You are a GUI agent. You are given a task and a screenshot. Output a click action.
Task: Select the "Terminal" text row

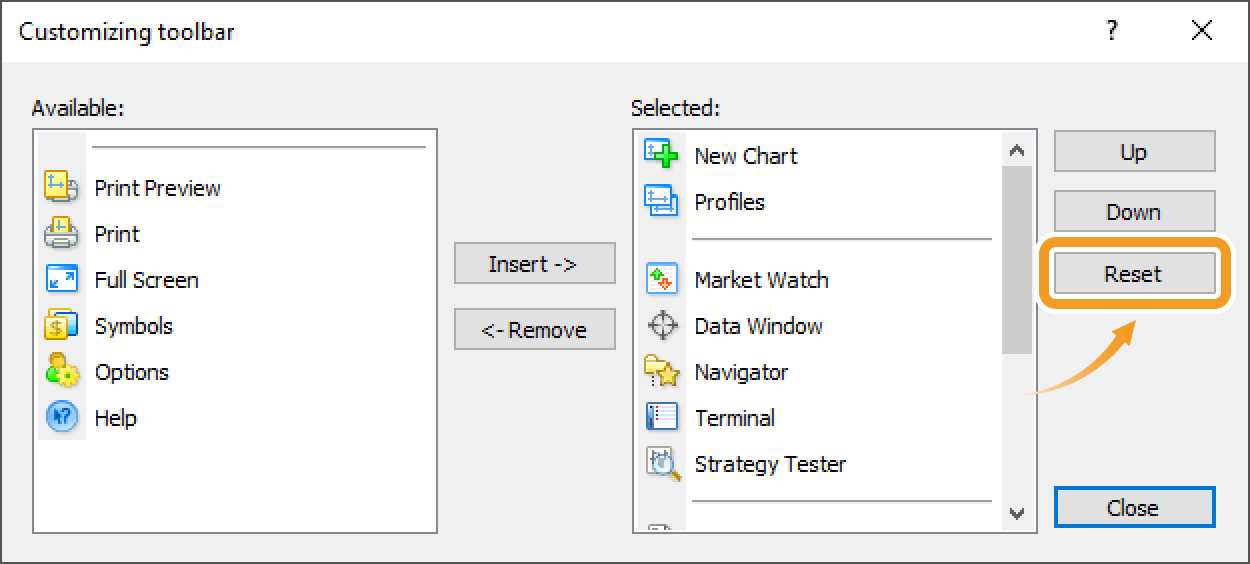click(x=735, y=418)
